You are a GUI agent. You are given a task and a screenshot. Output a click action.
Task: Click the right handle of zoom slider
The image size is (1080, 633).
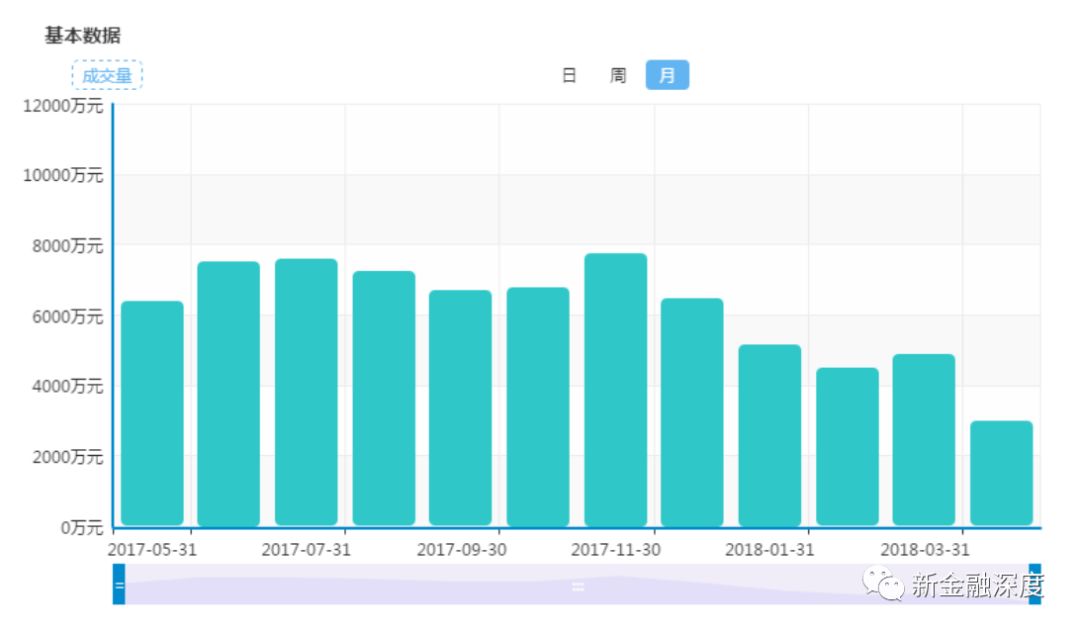(x=1034, y=585)
